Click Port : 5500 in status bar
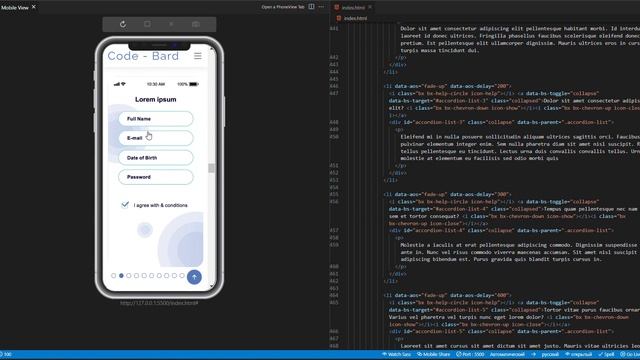 [470, 354]
